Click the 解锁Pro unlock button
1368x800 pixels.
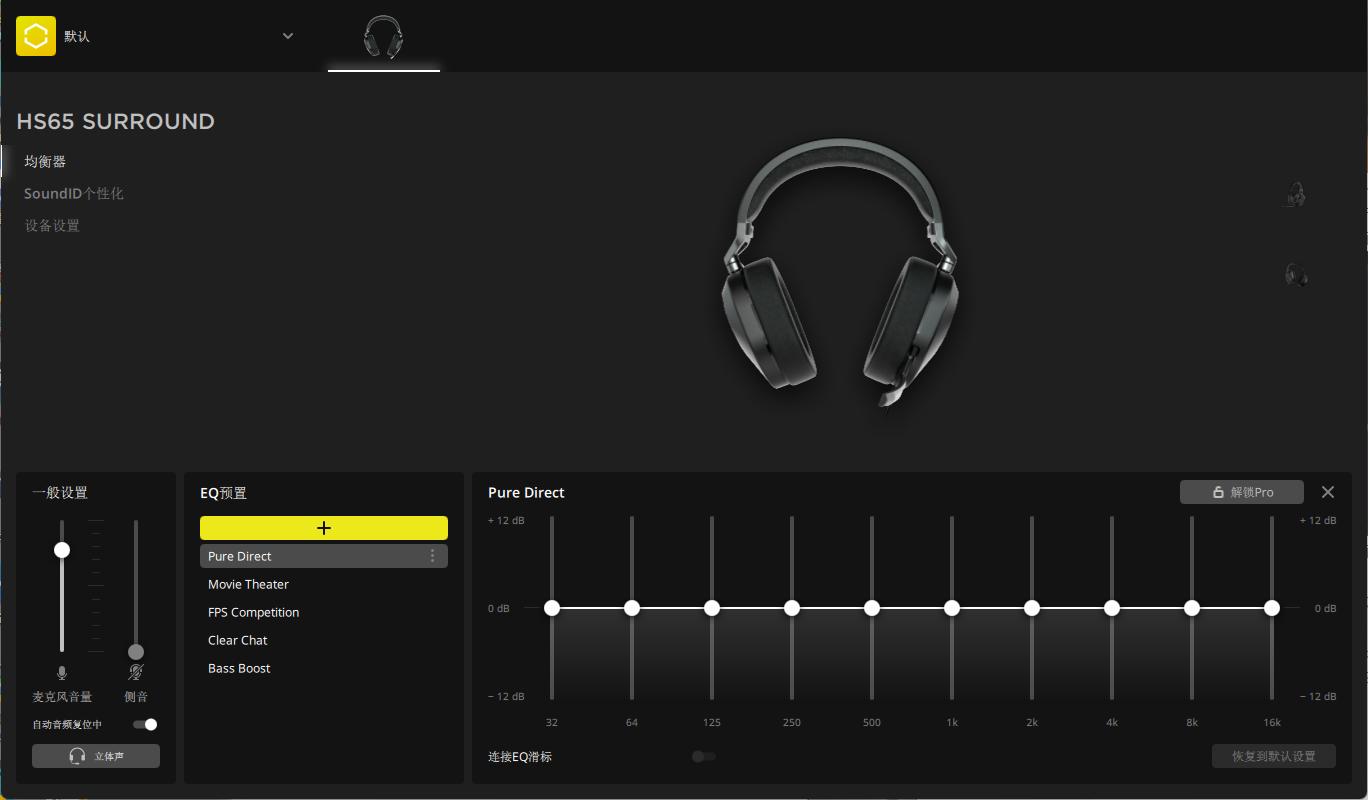1241,492
